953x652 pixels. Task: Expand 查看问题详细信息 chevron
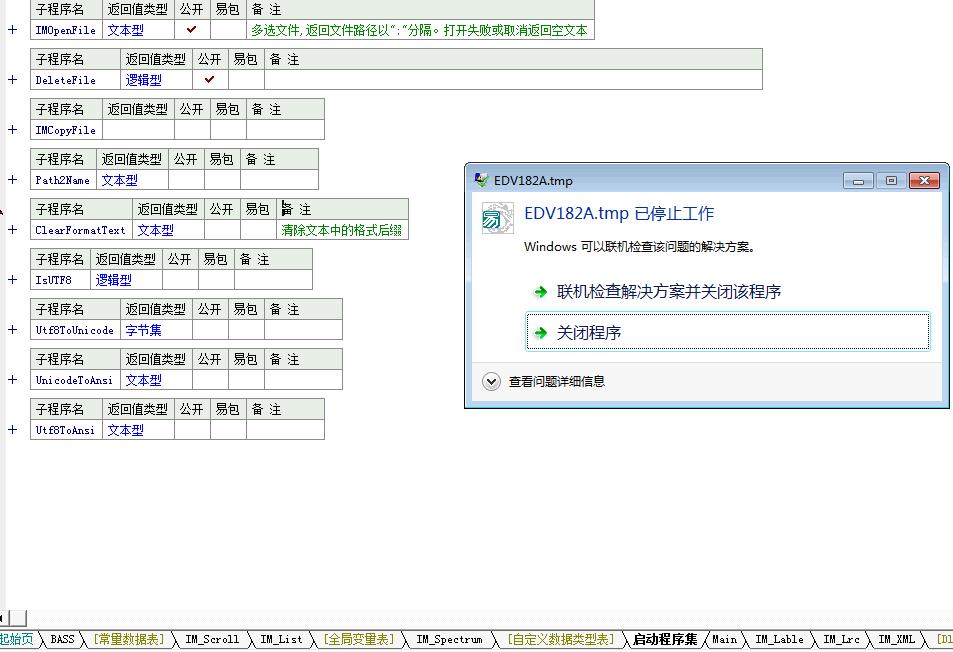click(x=491, y=382)
